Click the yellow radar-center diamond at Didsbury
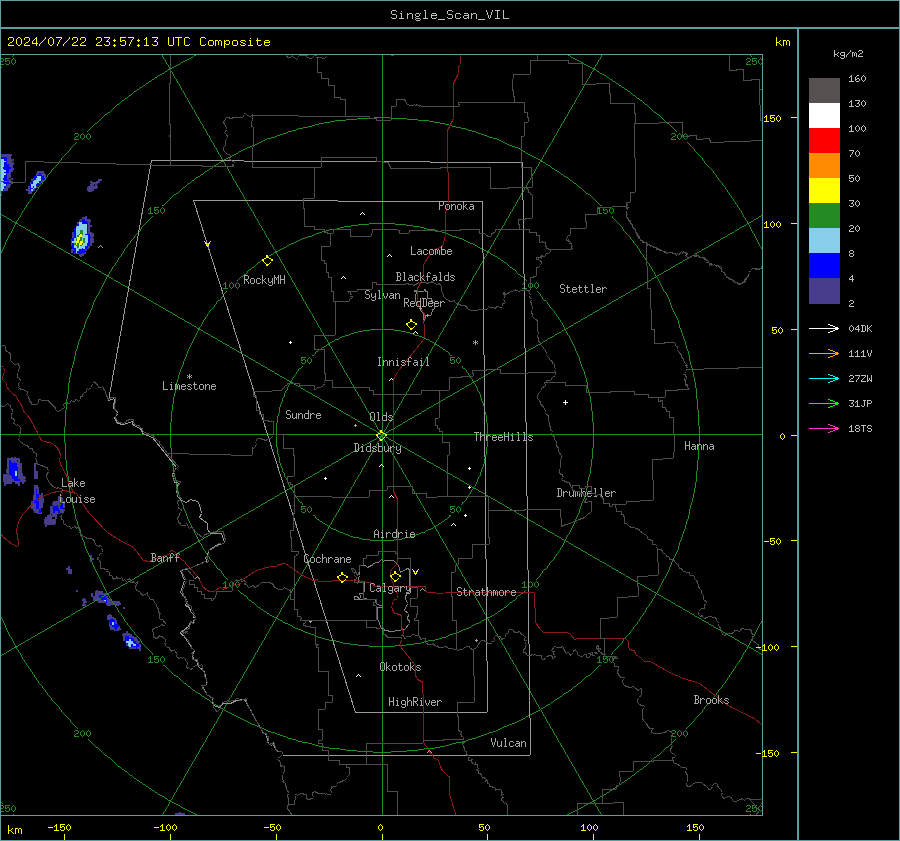Viewport: 900px width, 841px height. click(x=381, y=436)
